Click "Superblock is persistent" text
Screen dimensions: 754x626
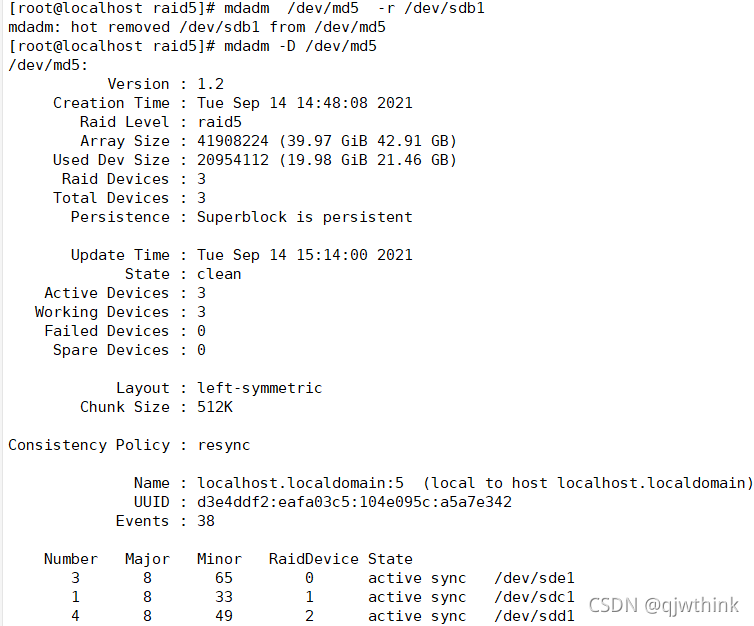coord(304,217)
